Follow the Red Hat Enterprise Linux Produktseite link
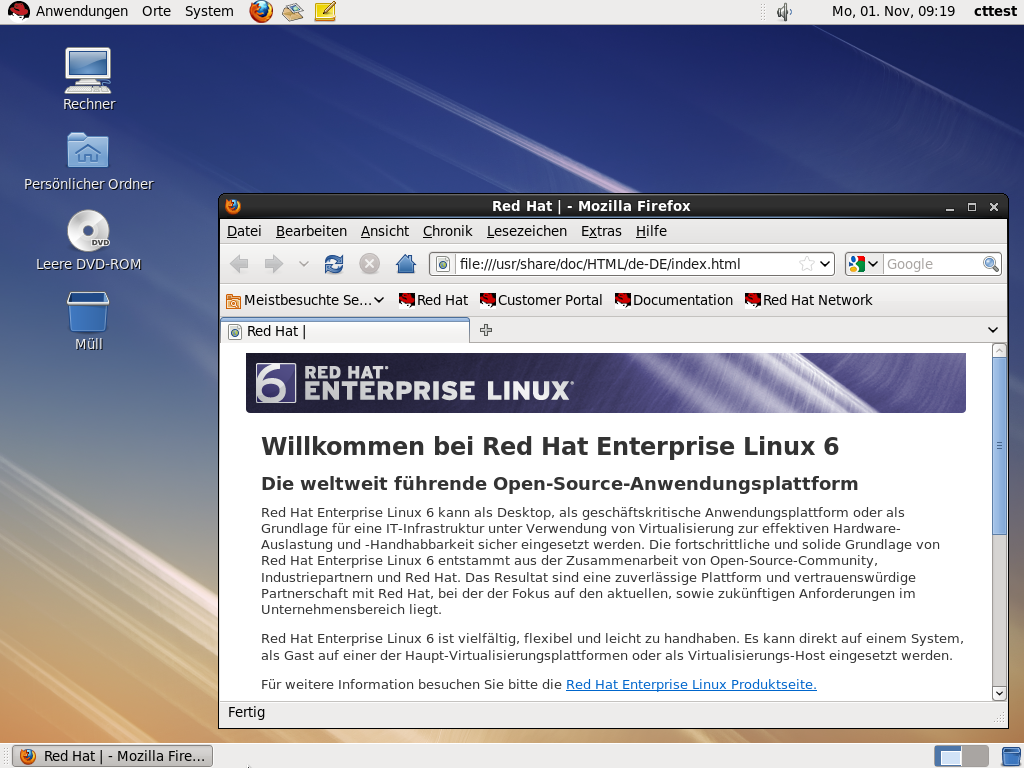 [x=691, y=684]
